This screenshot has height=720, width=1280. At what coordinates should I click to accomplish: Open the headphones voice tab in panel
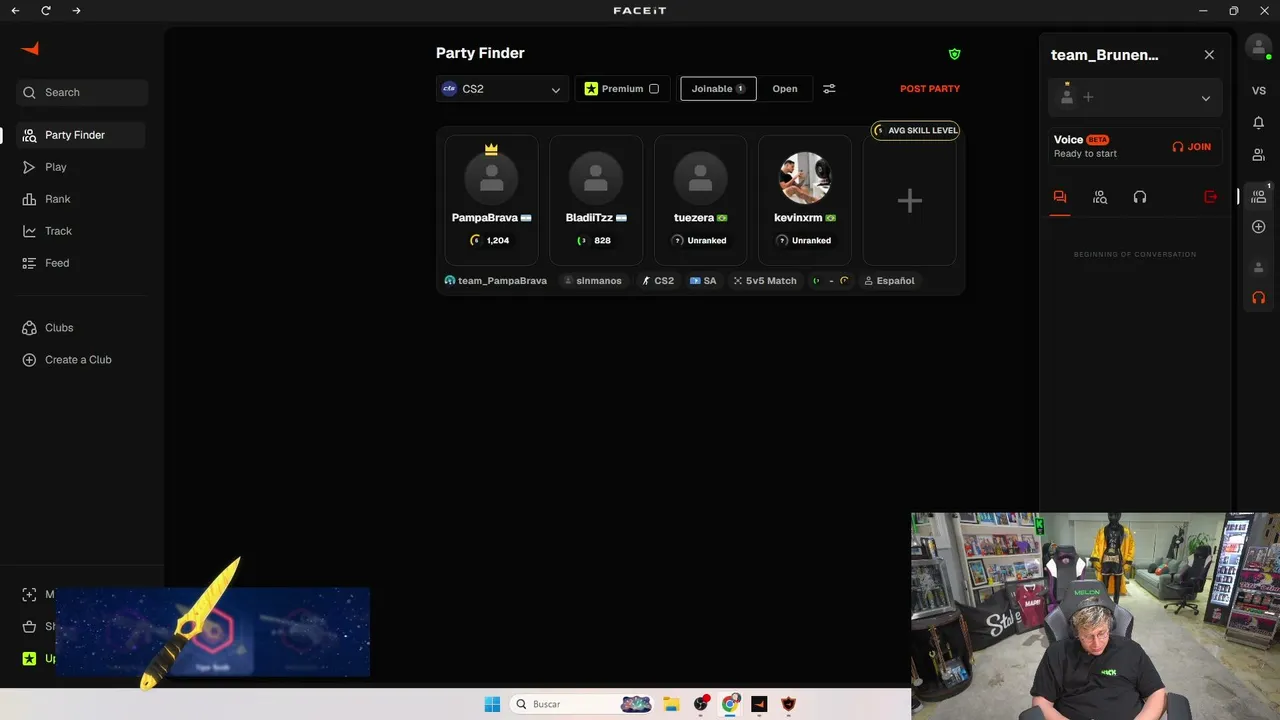[1140, 197]
